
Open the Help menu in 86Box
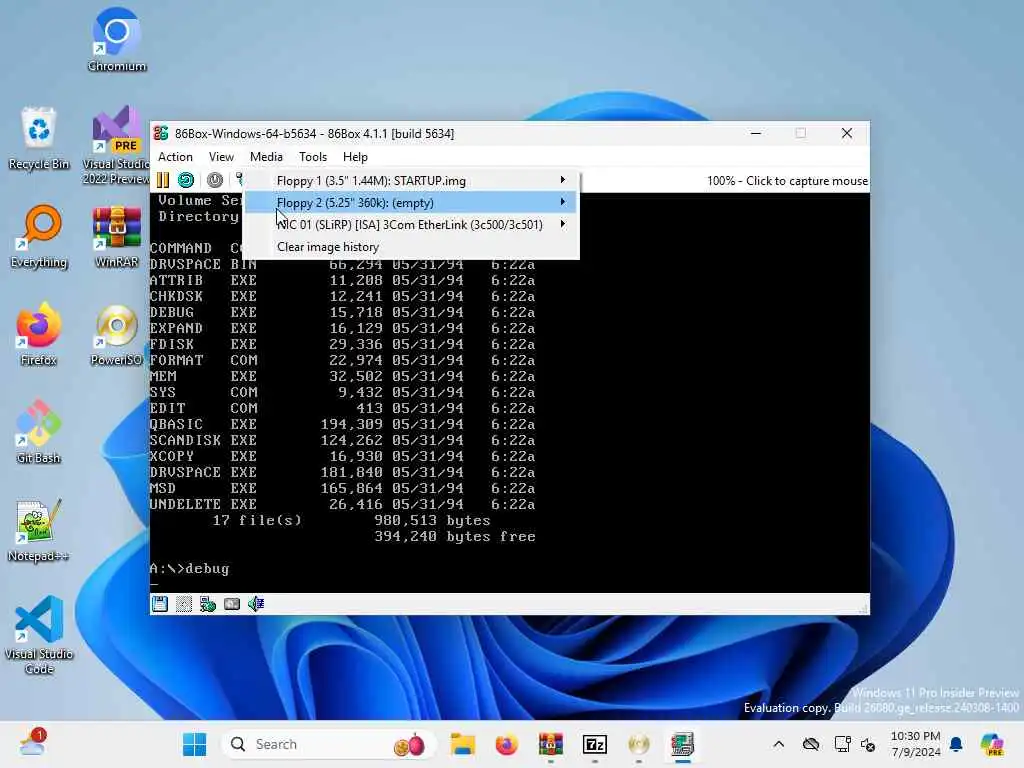tap(355, 157)
